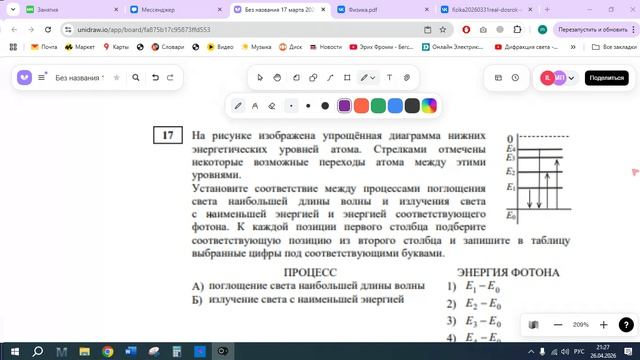Show more bookmarks chevron

pyautogui.click(x=573, y=47)
